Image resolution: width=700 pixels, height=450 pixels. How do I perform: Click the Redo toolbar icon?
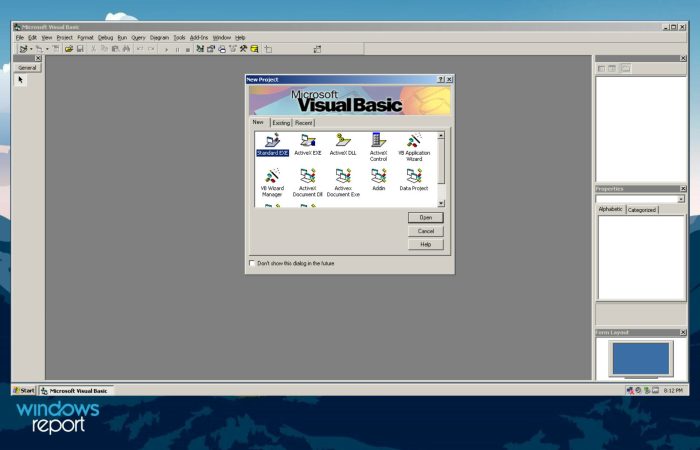pos(151,49)
